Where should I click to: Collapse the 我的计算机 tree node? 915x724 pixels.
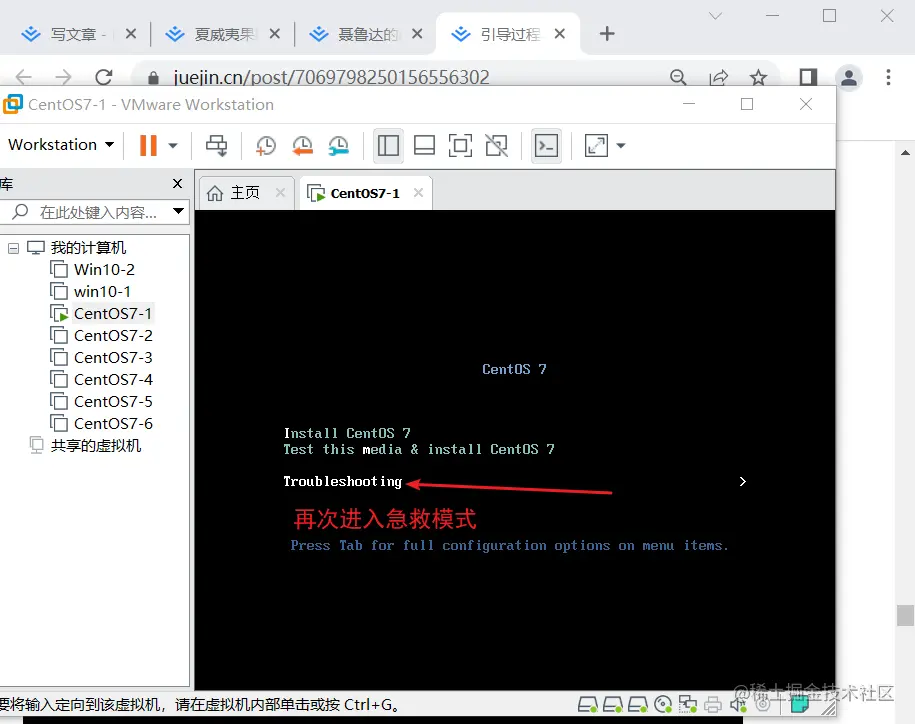pyautogui.click(x=13, y=249)
